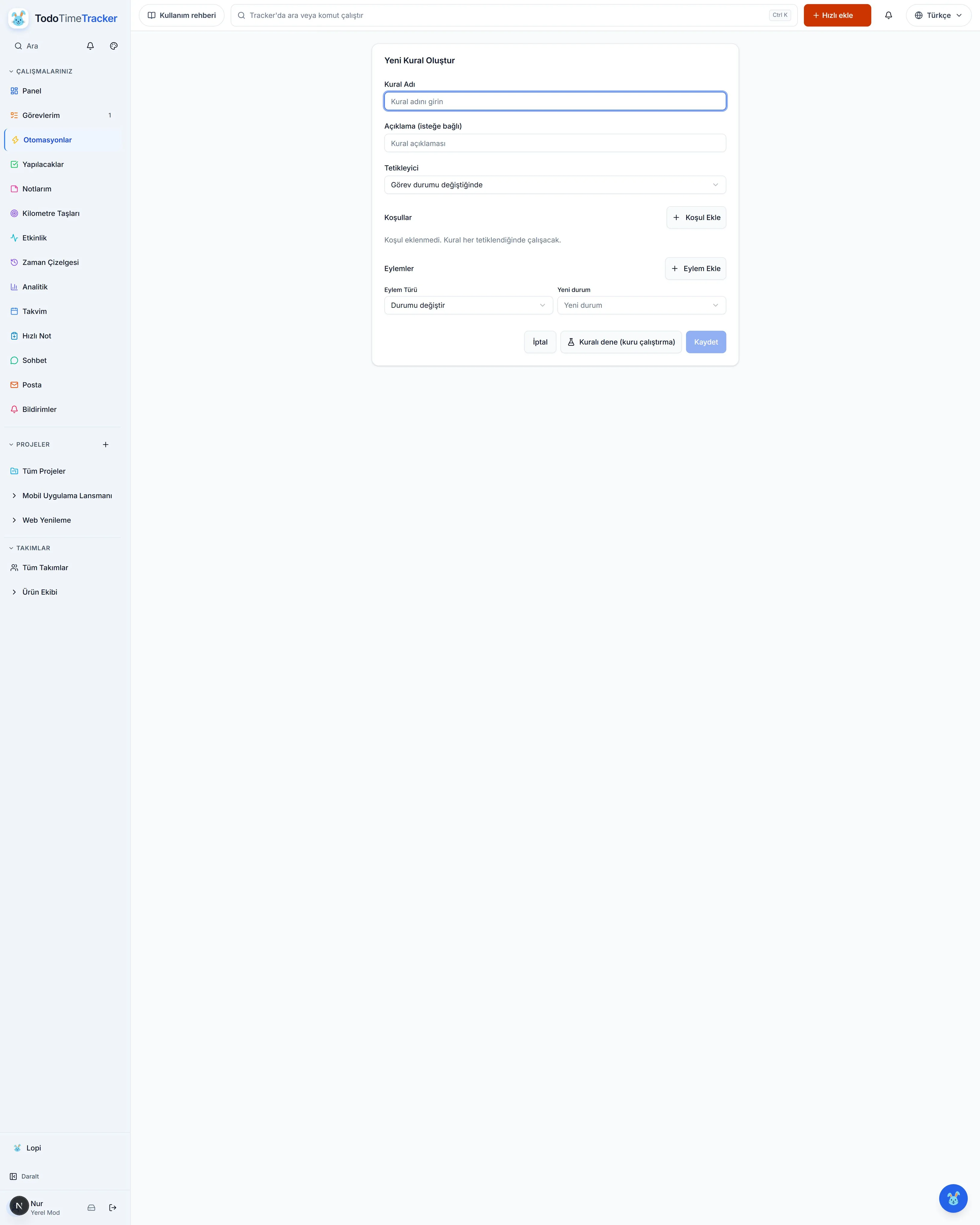Focus the Kural Adı input field
This screenshot has width=980, height=1225.
555,101
